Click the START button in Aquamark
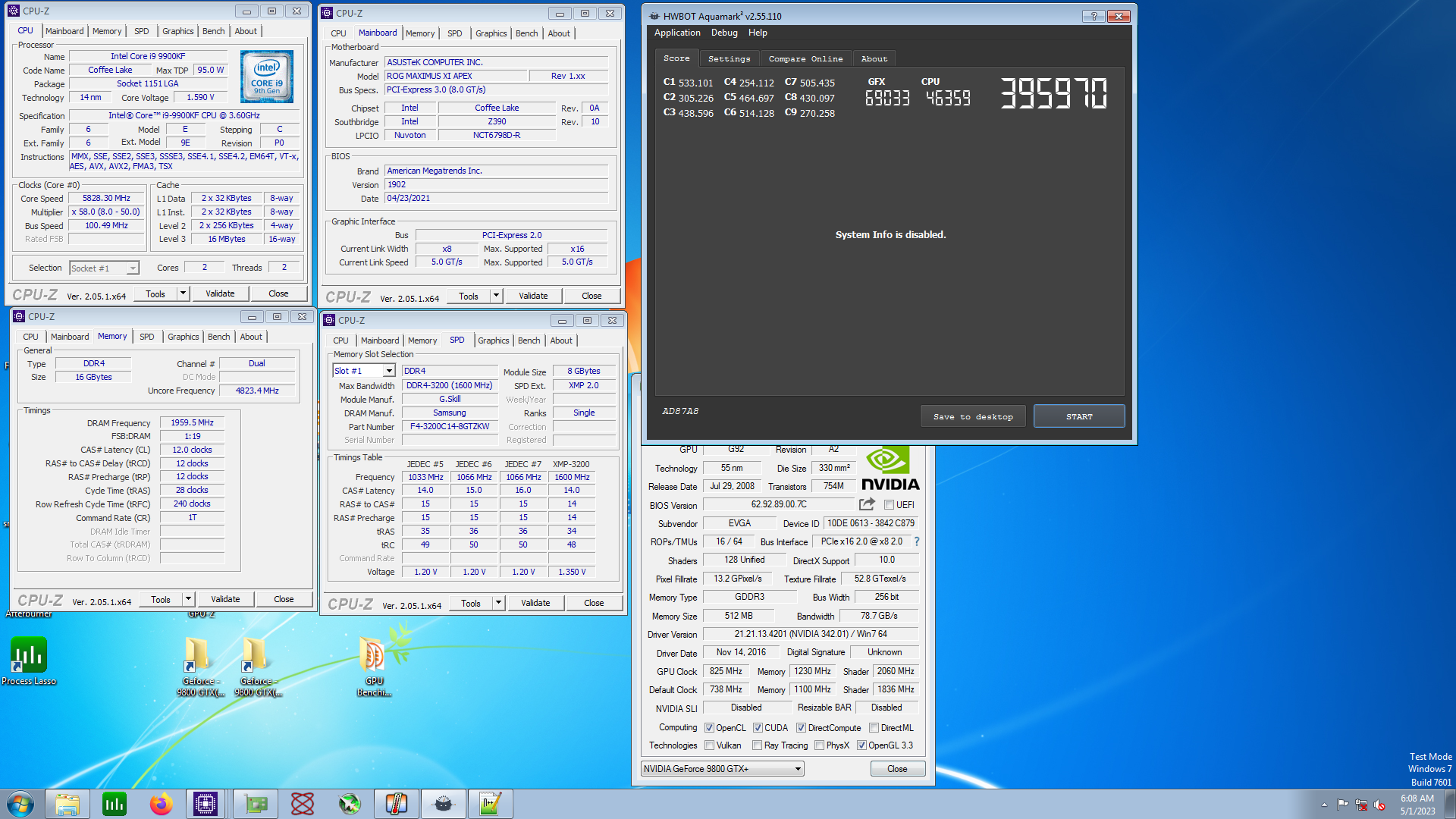 [1079, 416]
